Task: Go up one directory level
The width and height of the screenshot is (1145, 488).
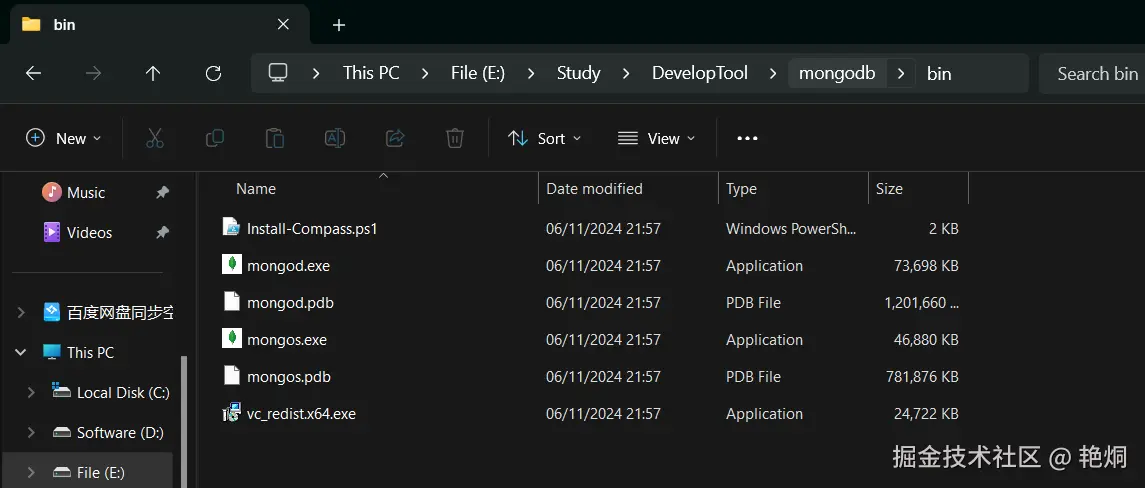Action: click(153, 73)
